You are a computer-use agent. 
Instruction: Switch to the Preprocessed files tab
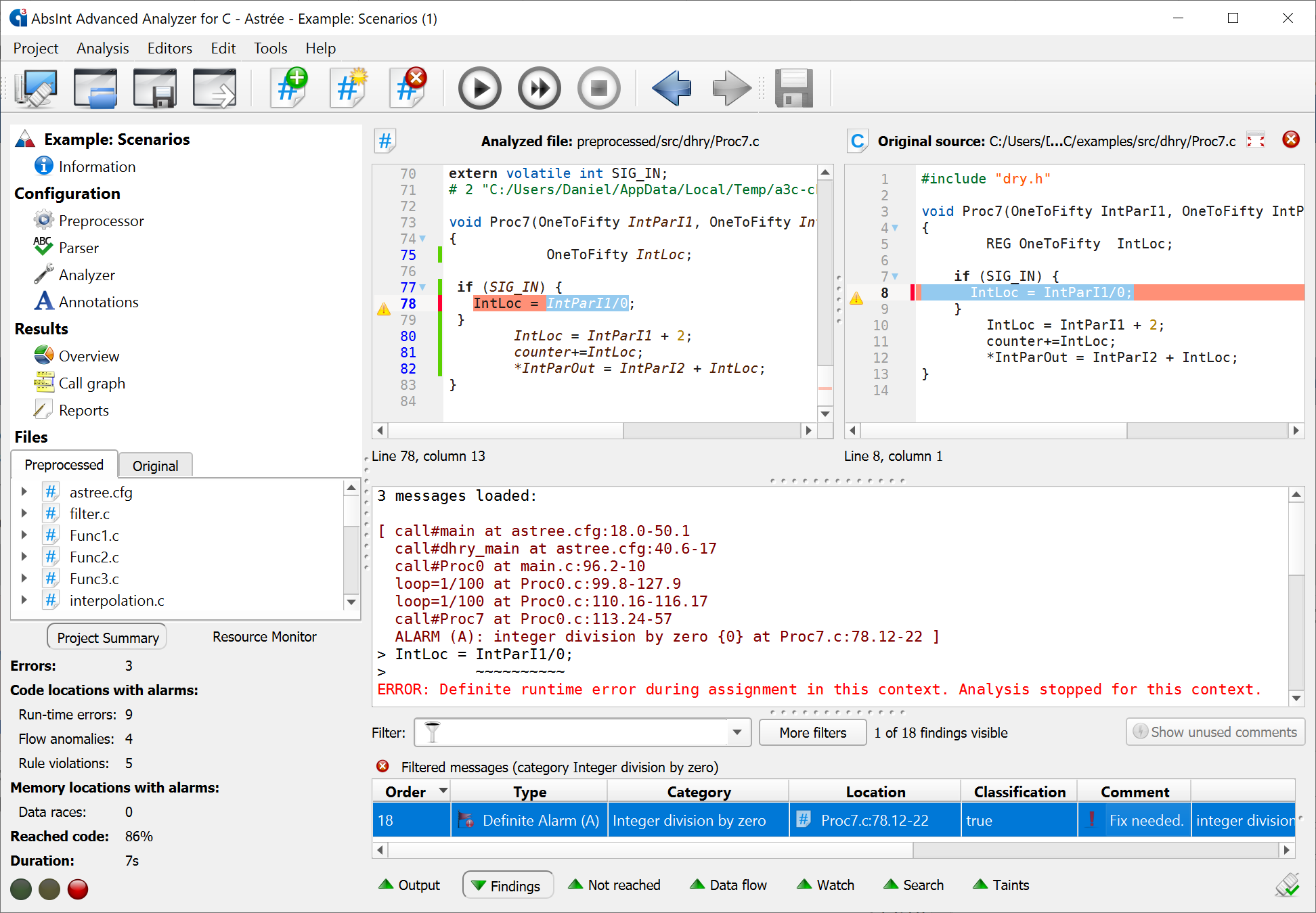click(x=64, y=465)
